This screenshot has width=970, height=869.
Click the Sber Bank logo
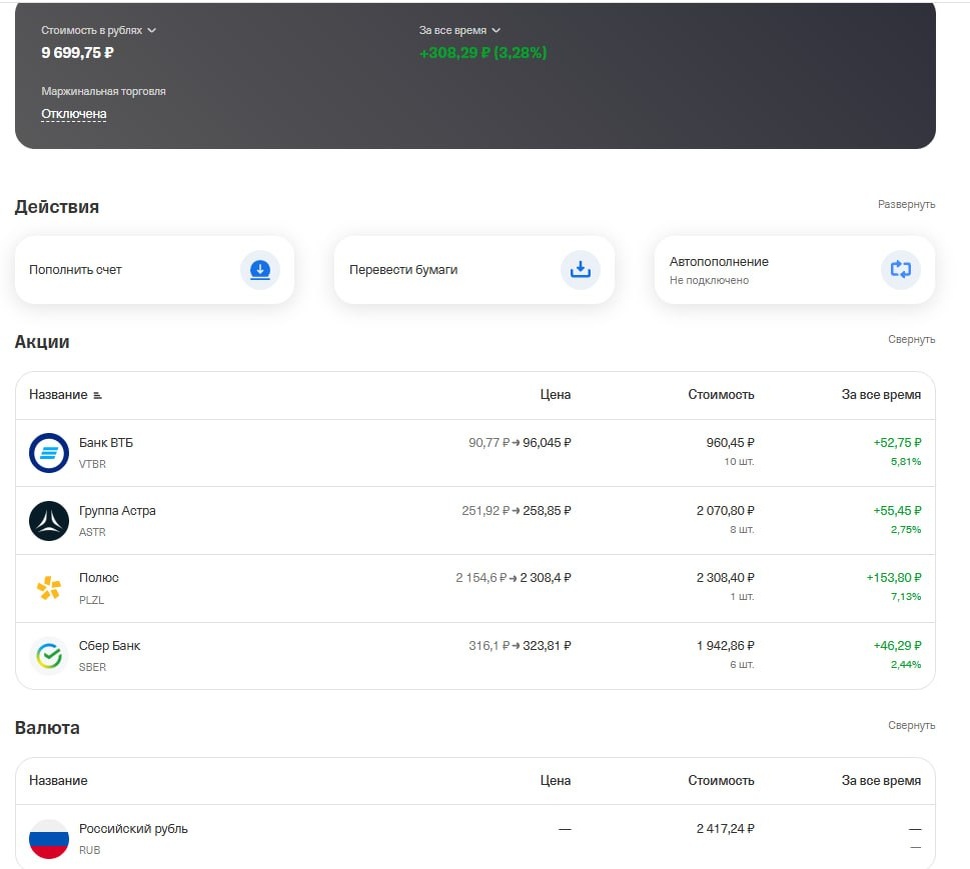pos(49,656)
